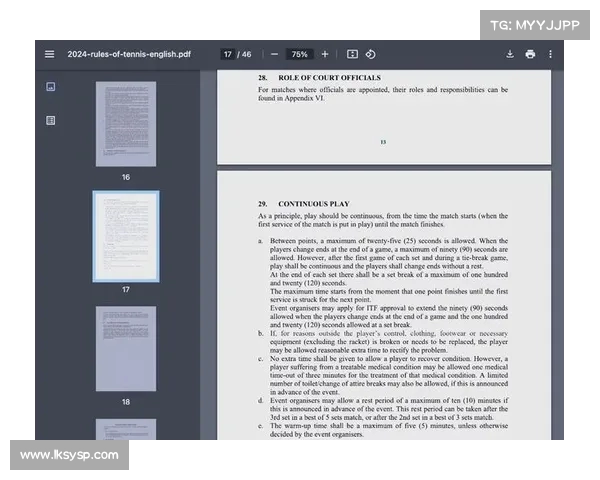Click the 75% zoom level field
The height and width of the screenshot is (480, 600).
point(299,54)
